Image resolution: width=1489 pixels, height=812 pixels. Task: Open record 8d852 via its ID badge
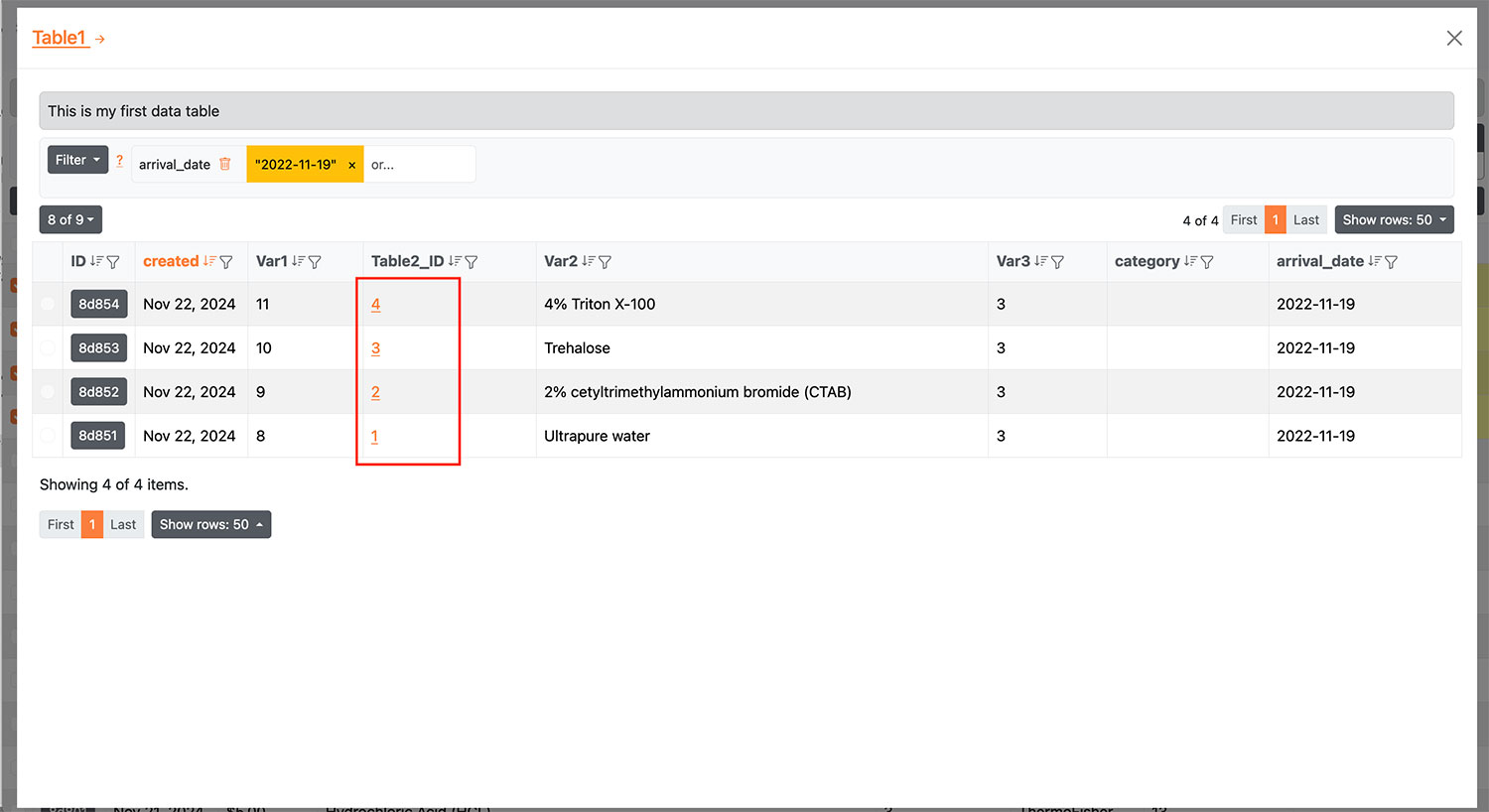coord(98,392)
